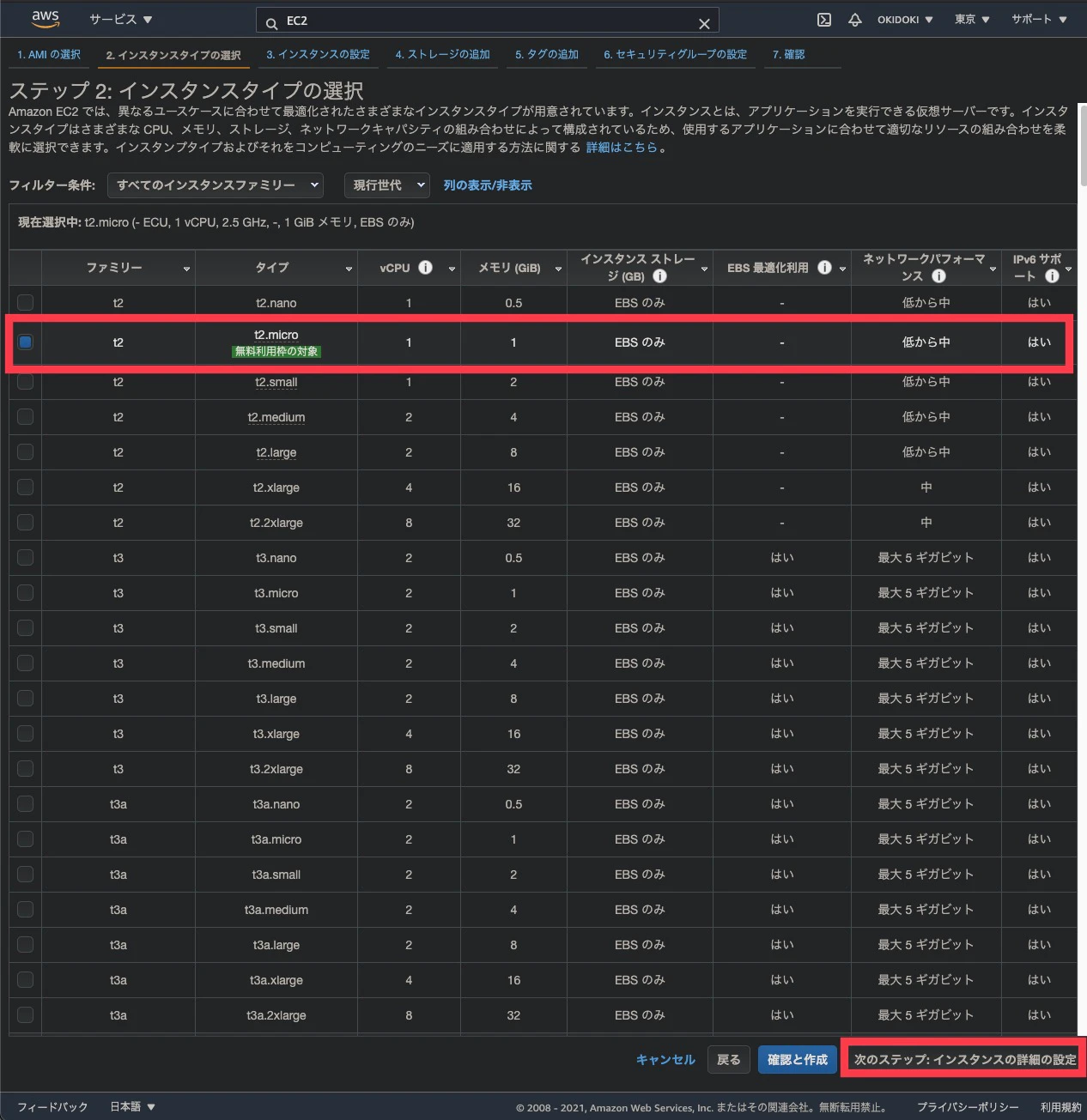This screenshot has height=1120, width=1087.
Task: Show info icon for network performance column
Action: click(938, 276)
